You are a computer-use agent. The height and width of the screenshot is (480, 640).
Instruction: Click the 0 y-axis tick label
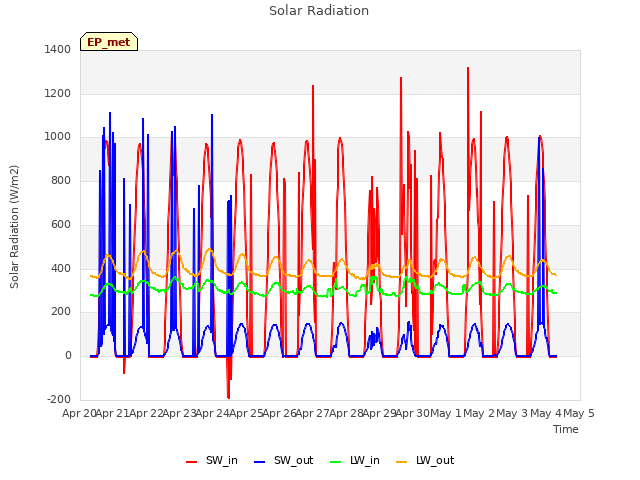68,356
